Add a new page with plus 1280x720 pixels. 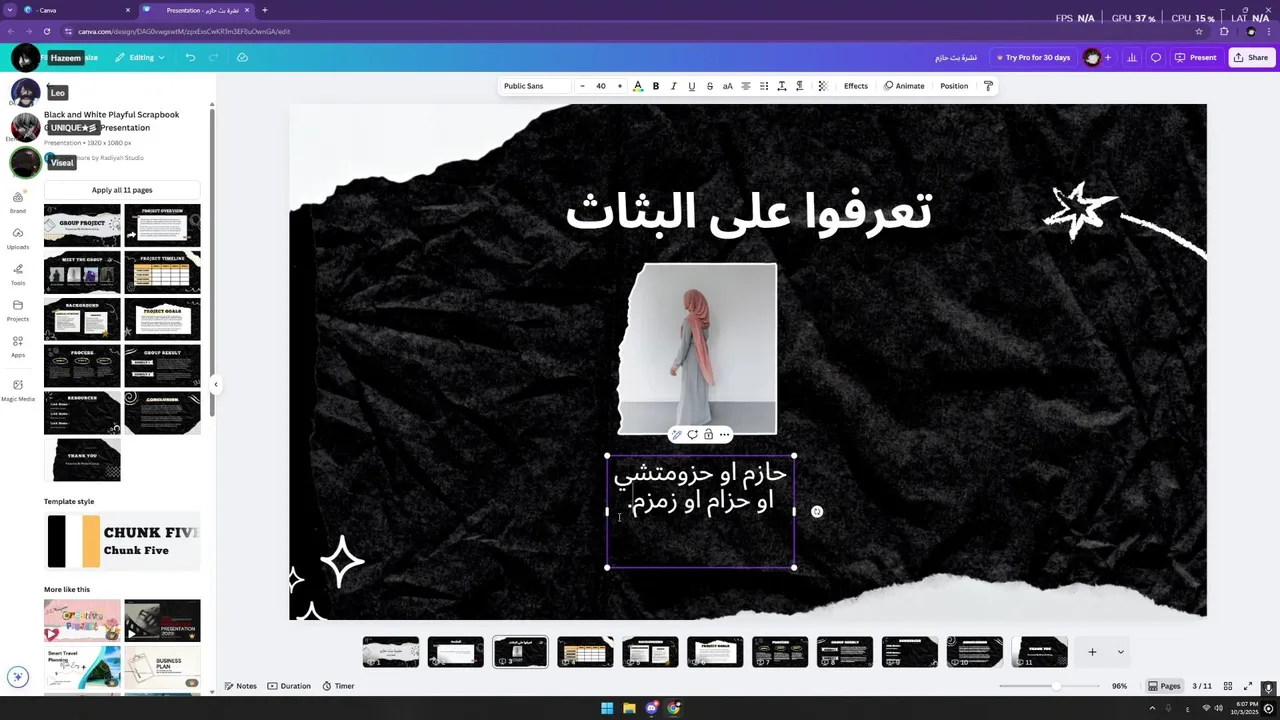(x=1092, y=652)
